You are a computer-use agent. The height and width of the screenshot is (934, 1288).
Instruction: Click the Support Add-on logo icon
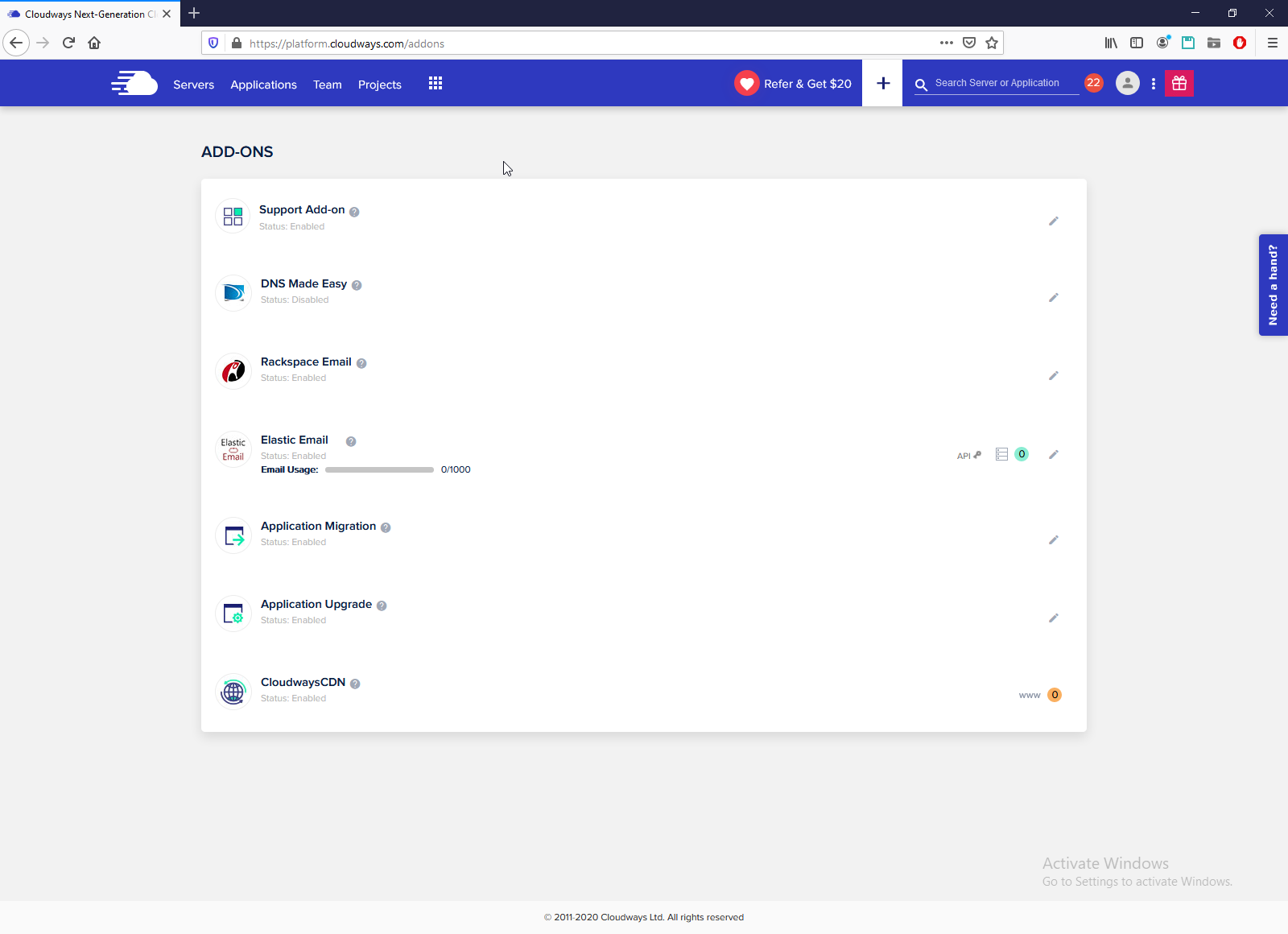click(233, 216)
